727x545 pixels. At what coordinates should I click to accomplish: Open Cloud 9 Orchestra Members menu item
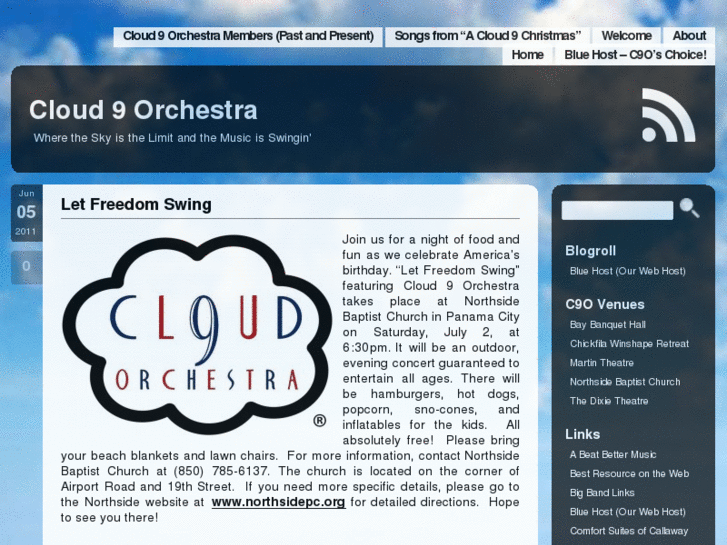[249, 36]
